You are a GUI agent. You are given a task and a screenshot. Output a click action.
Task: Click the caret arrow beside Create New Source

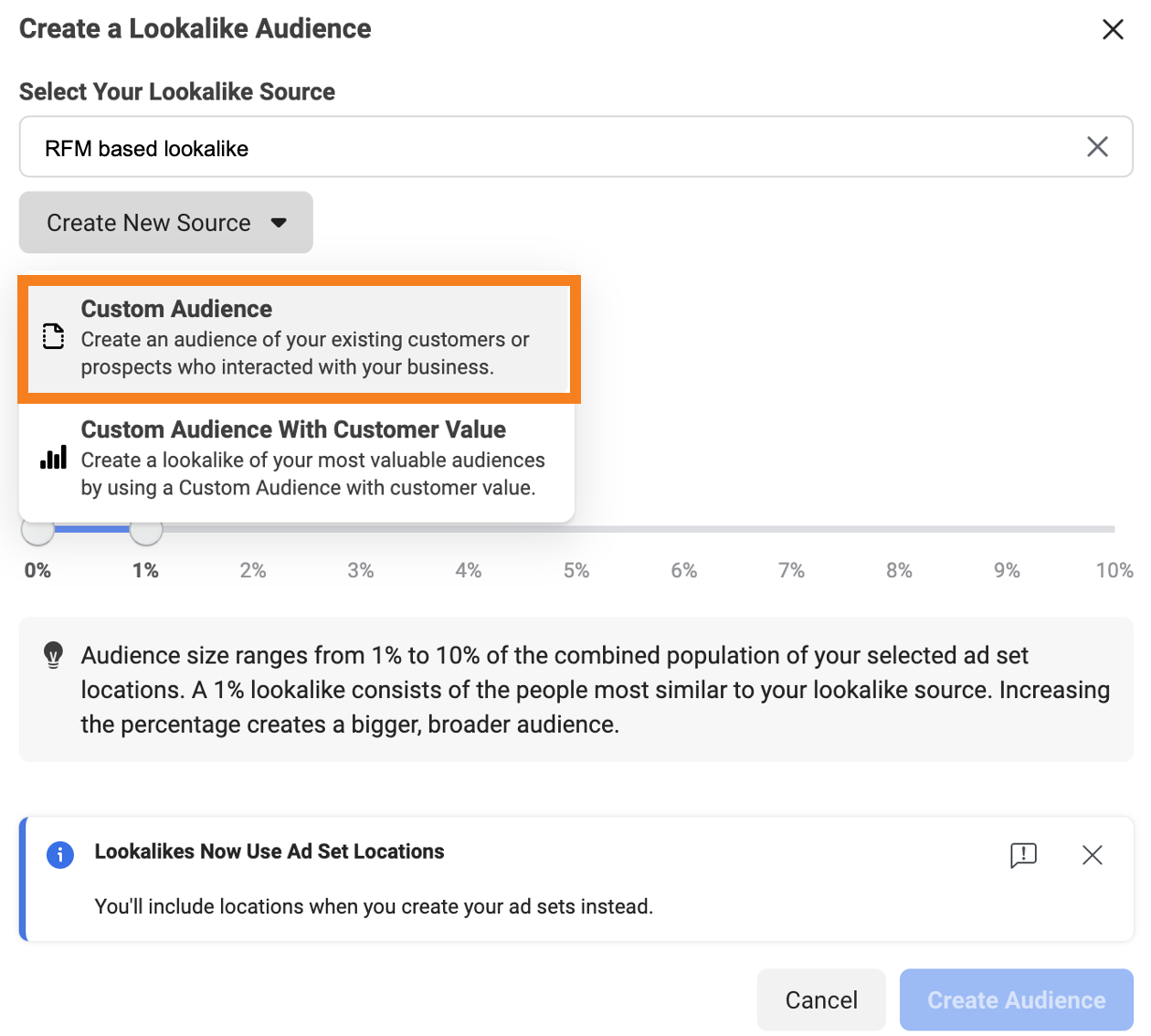click(x=280, y=223)
